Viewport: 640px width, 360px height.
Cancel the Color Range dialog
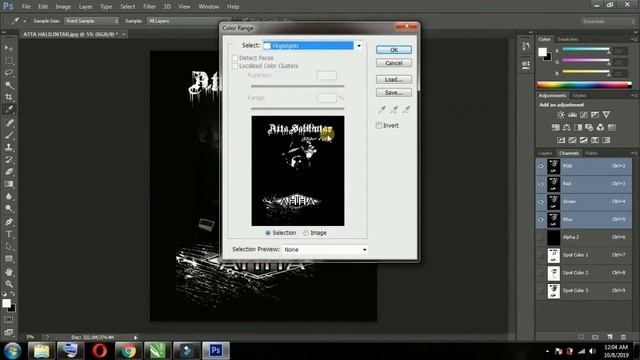click(x=394, y=63)
